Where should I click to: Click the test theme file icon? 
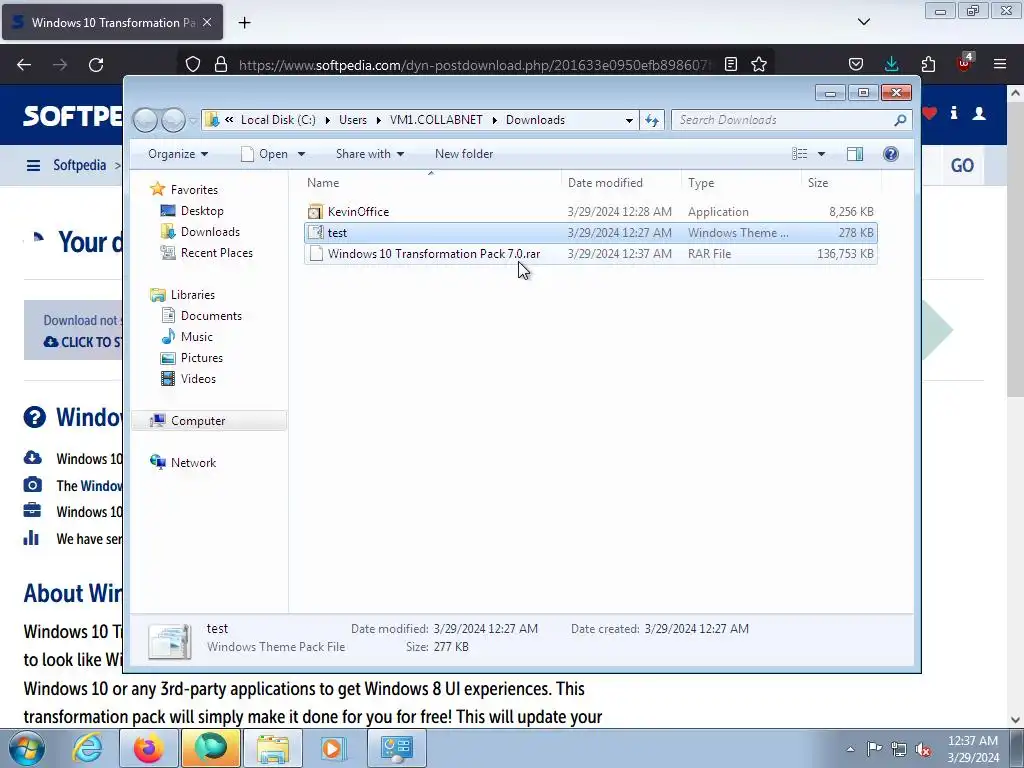pos(315,232)
